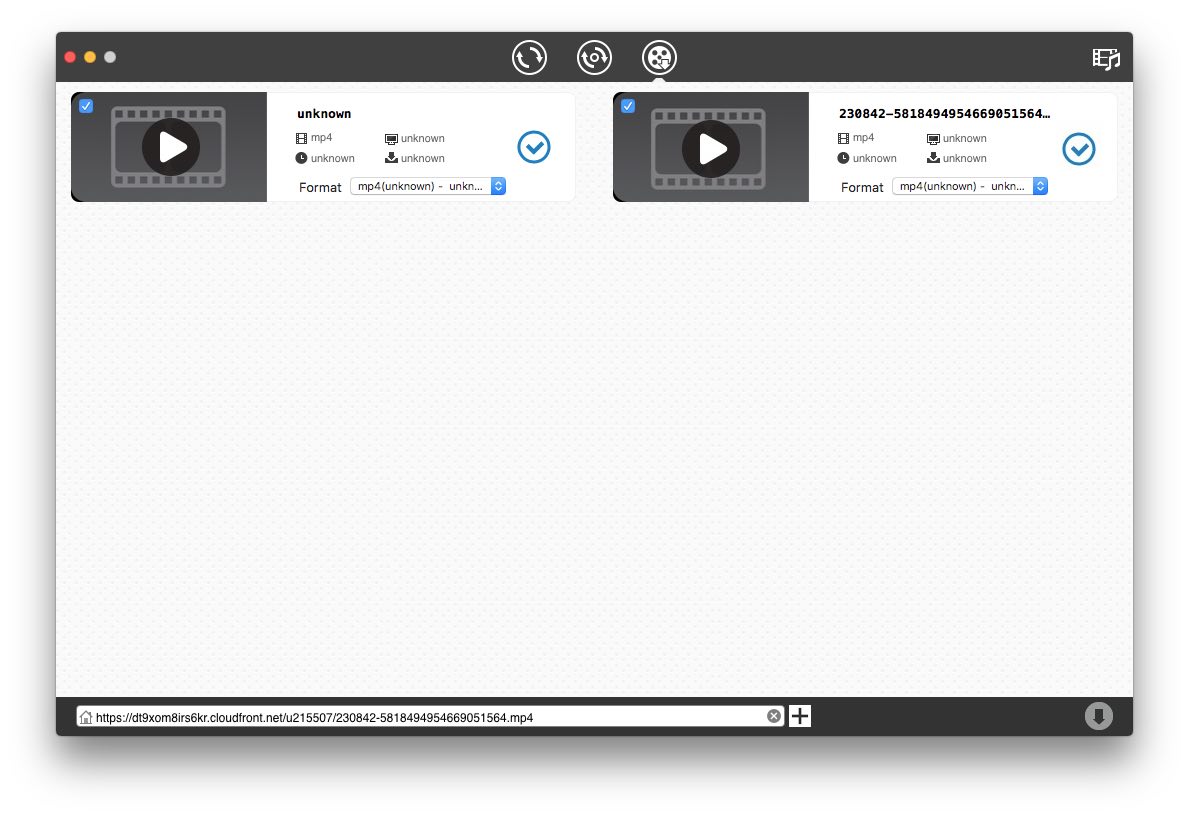Click the blue checkmark circle on 230842 card
1189x816 pixels.
pyautogui.click(x=1078, y=149)
